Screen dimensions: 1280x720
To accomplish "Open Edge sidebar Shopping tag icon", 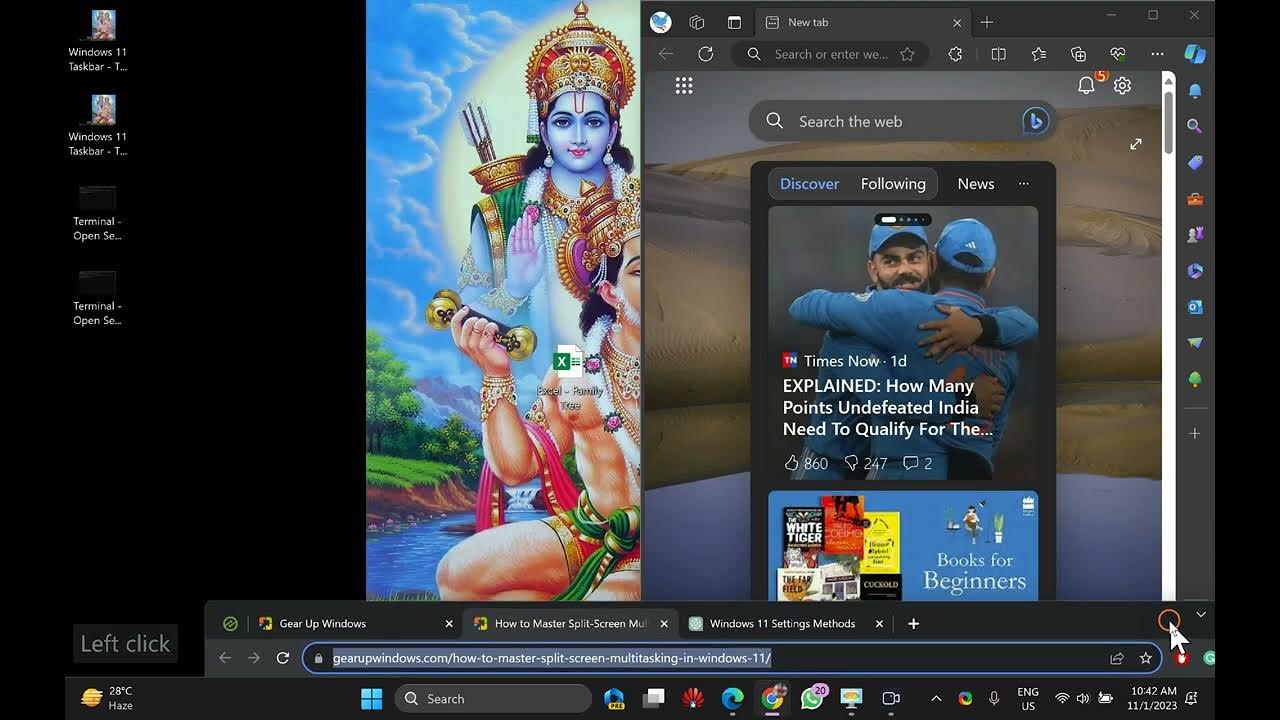I will point(1194,162).
